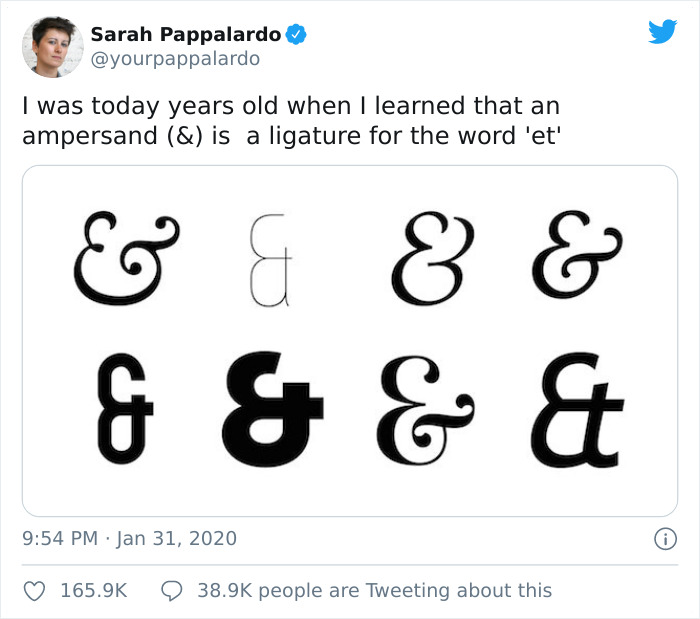The width and height of the screenshot is (700, 619).
Task: Click the tweet text about ampersand ligature
Action: (x=290, y=119)
